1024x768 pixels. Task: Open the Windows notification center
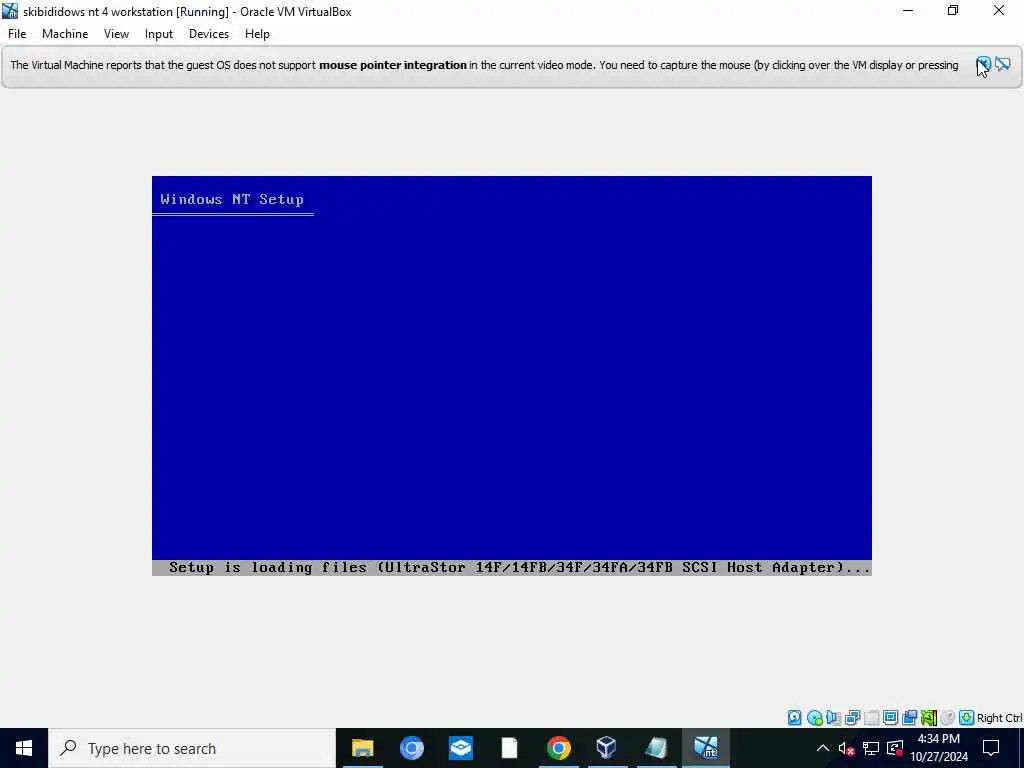point(991,748)
